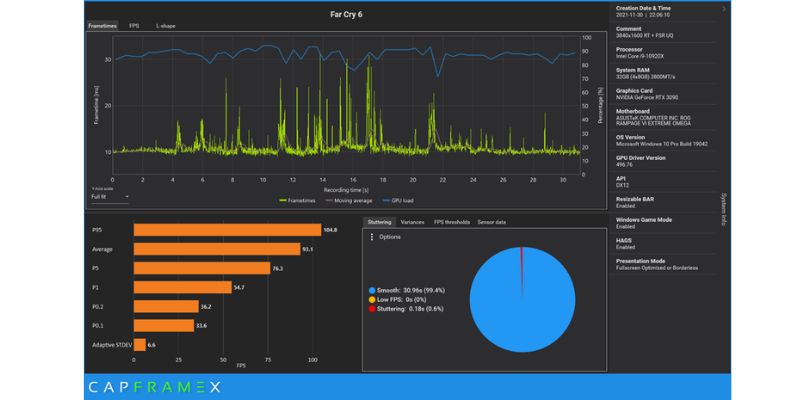Select the P95 orange bar
This screenshot has width=800, height=400.
[x=228, y=230]
